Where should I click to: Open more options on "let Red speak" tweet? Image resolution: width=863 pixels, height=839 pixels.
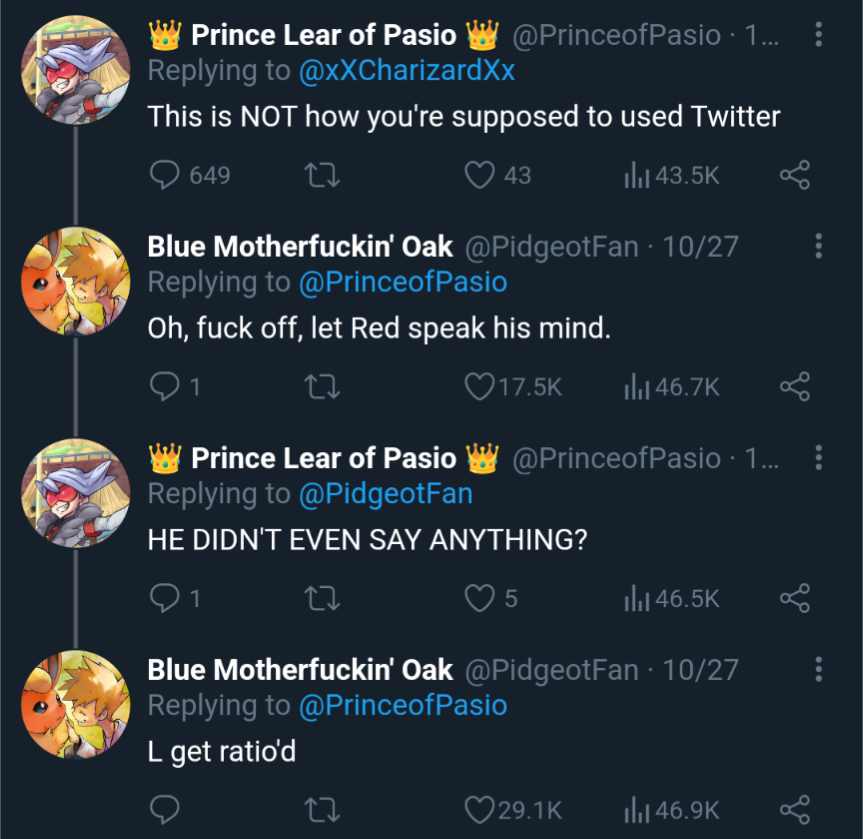point(819,247)
